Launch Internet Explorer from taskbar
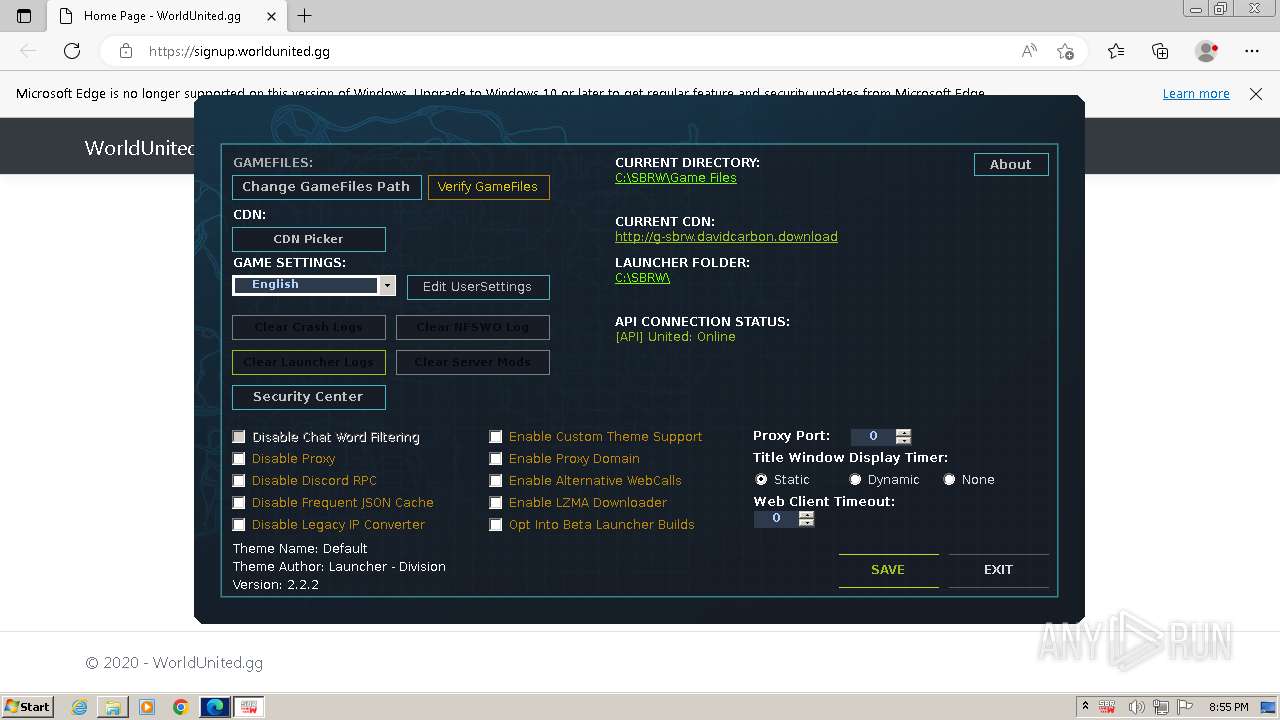The width and height of the screenshot is (1280, 720). pyautogui.click(x=80, y=707)
